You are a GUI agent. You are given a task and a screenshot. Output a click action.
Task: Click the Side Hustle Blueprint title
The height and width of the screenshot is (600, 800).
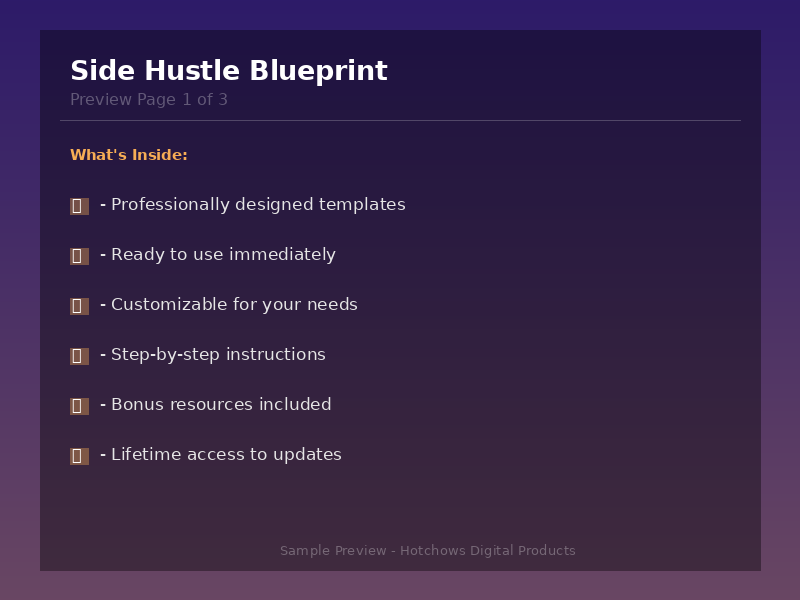(228, 72)
